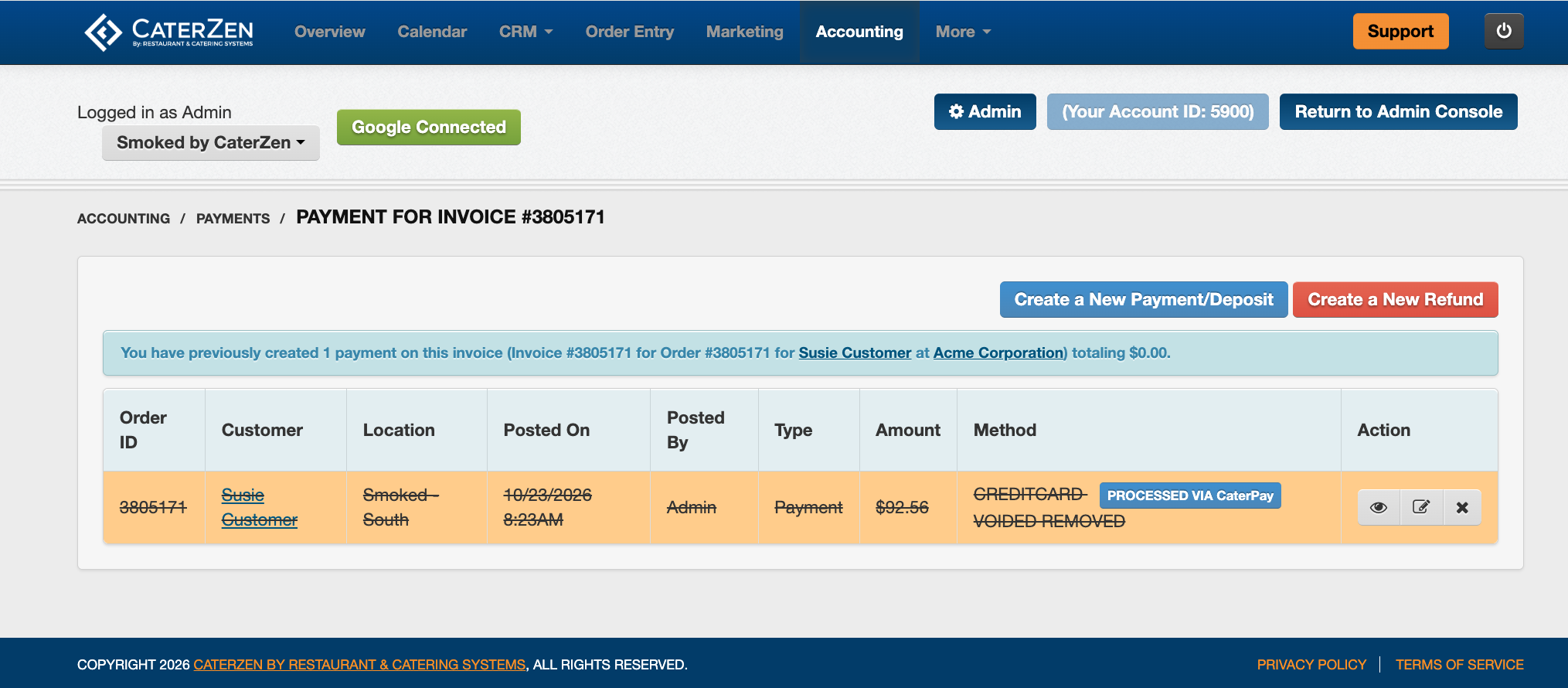Open the Smoked by CaterZen location dropdown

point(211,142)
